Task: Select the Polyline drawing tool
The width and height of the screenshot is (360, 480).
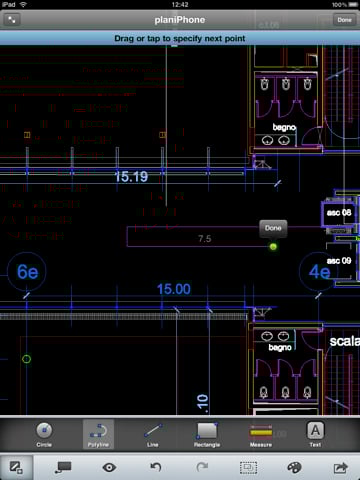Action: pyautogui.click(x=98, y=435)
